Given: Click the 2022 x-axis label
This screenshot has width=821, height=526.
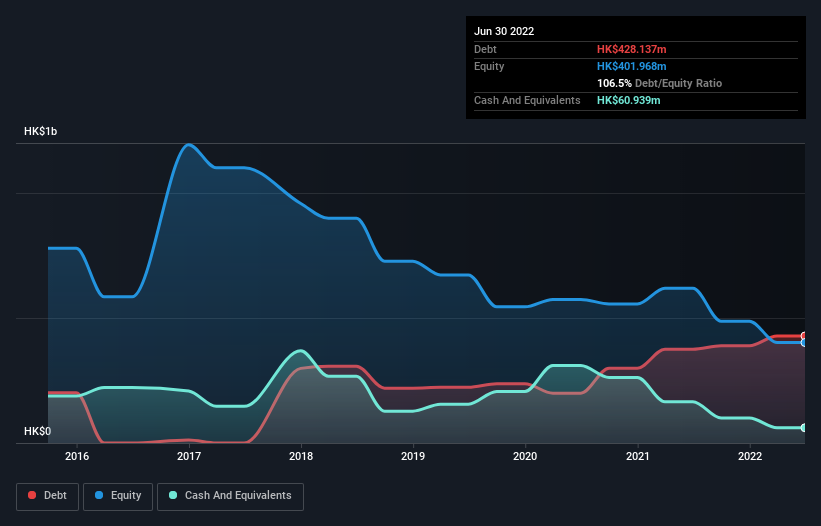Looking at the screenshot, I should pyautogui.click(x=750, y=456).
